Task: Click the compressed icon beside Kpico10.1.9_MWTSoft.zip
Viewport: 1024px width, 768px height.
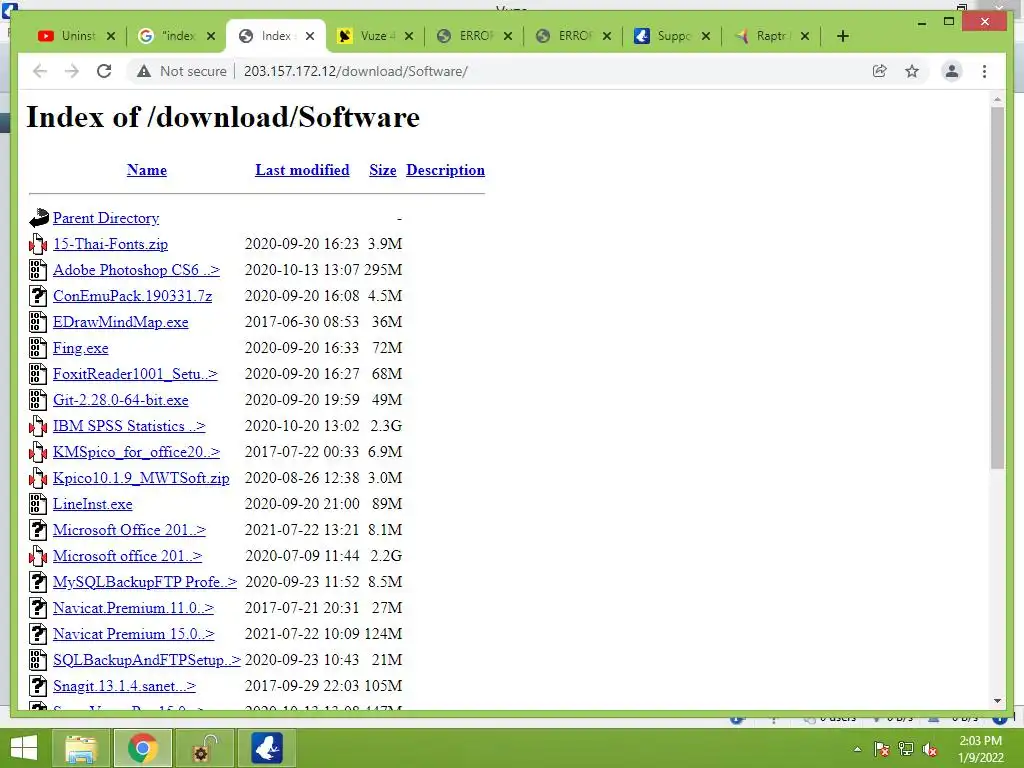Action: point(39,478)
